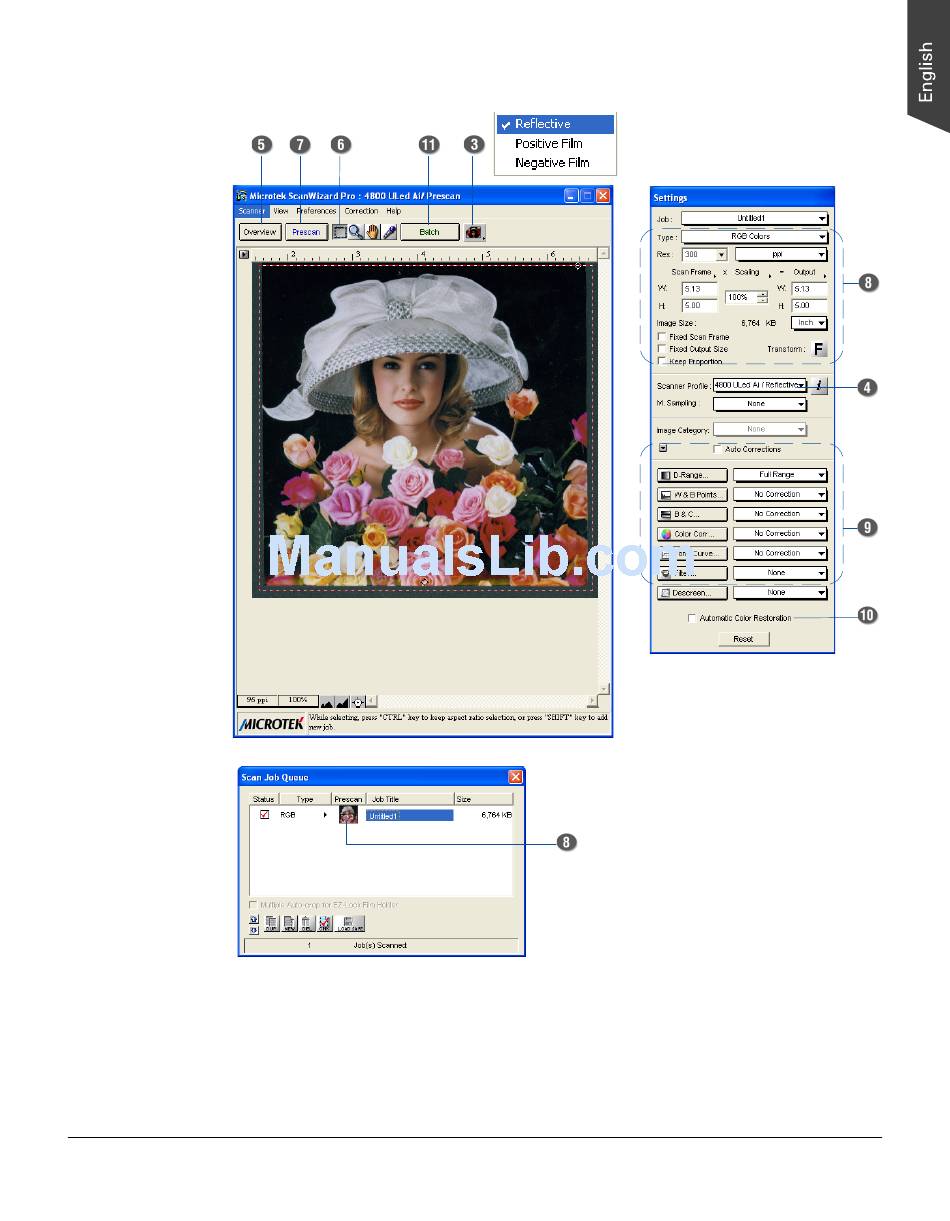Click the Overview button
950x1221 pixels.
coord(260,232)
